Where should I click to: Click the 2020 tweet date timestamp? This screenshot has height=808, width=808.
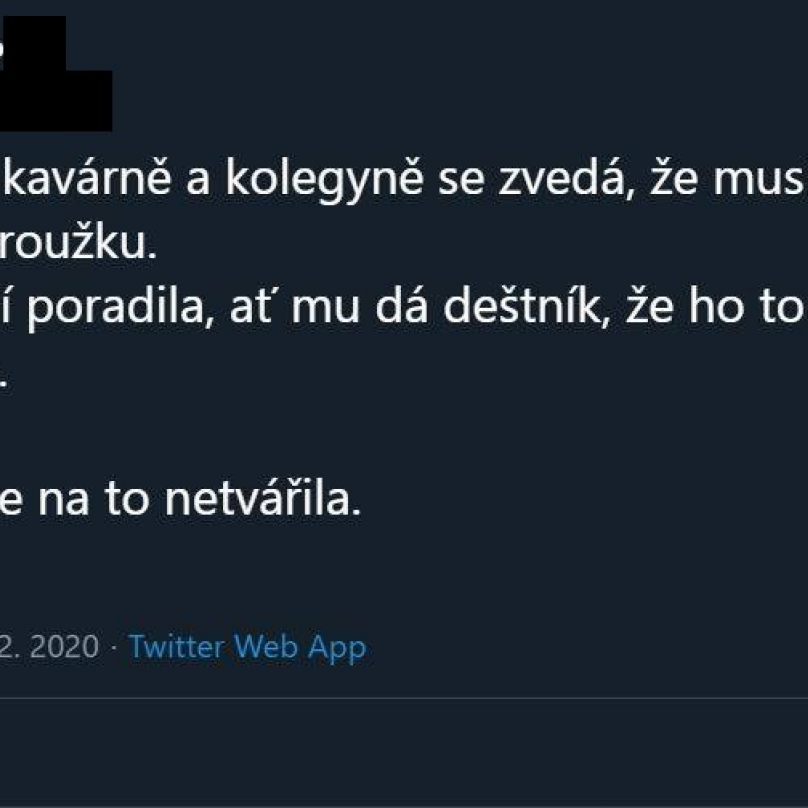click(49, 646)
